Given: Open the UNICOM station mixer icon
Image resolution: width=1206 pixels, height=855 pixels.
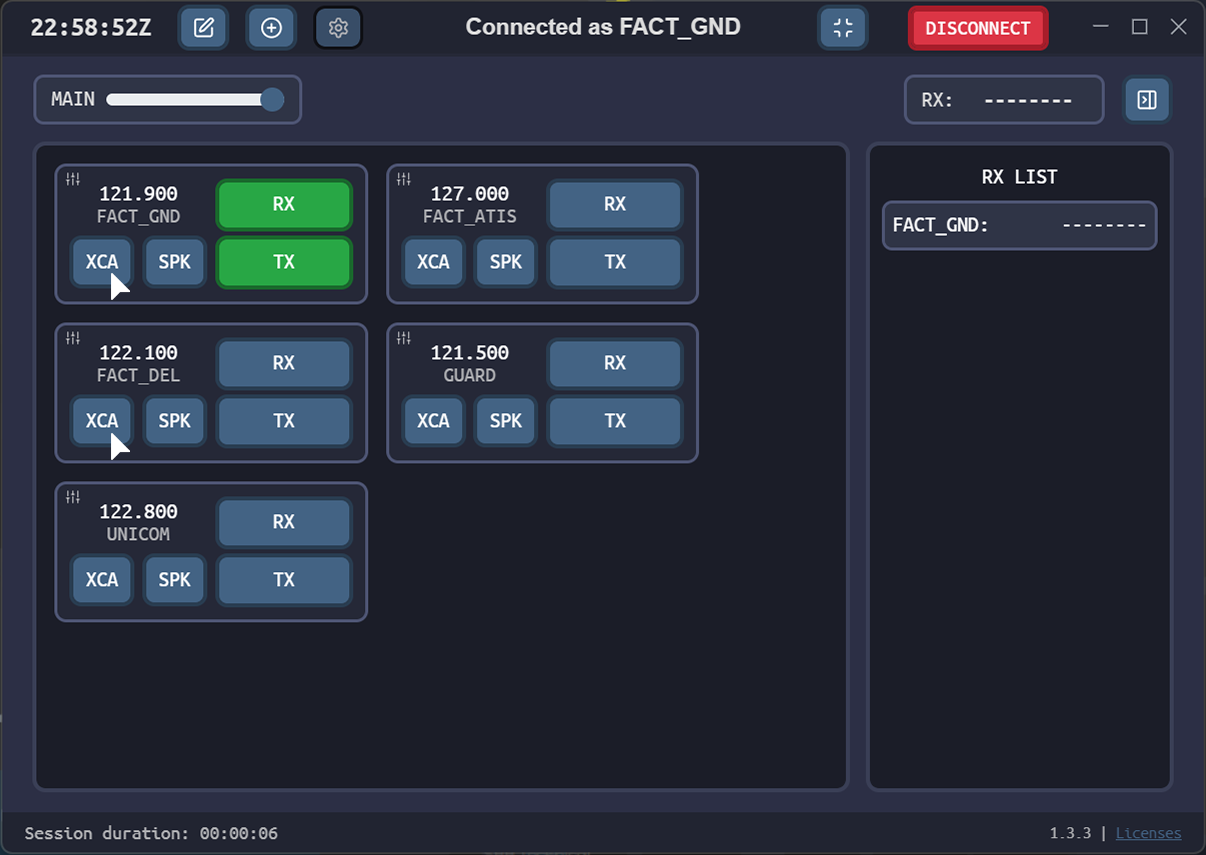Looking at the screenshot, I should click(73, 497).
